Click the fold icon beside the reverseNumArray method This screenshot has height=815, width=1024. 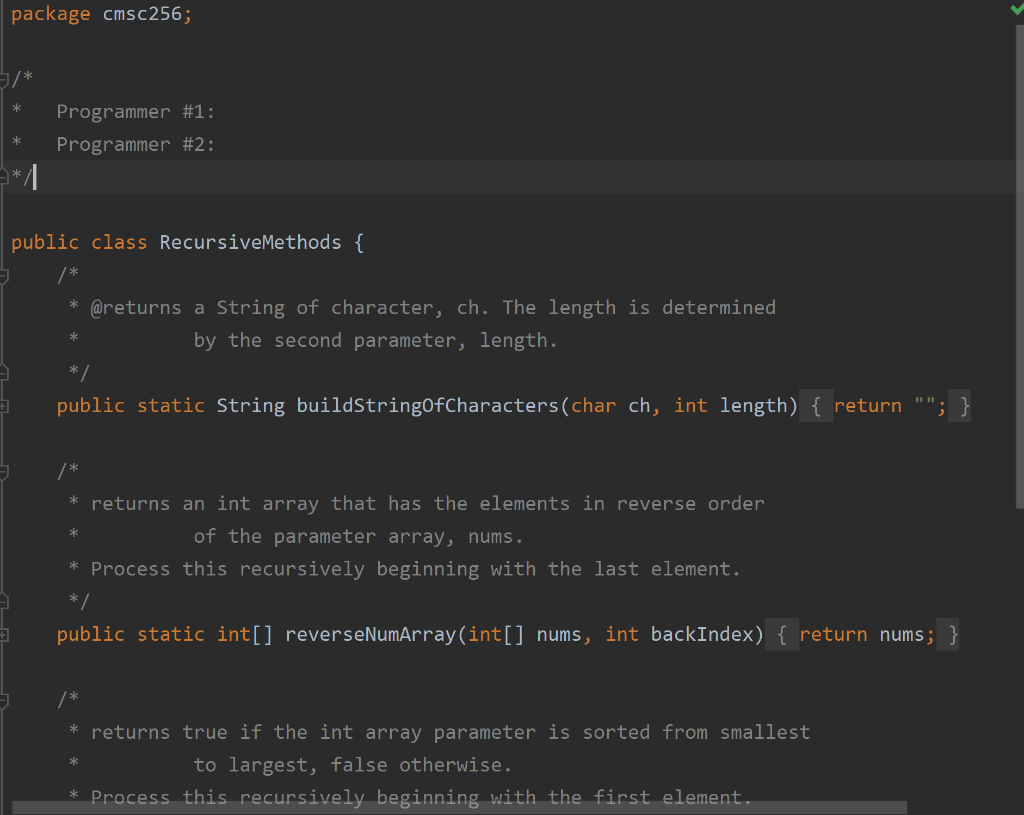(x=4, y=633)
